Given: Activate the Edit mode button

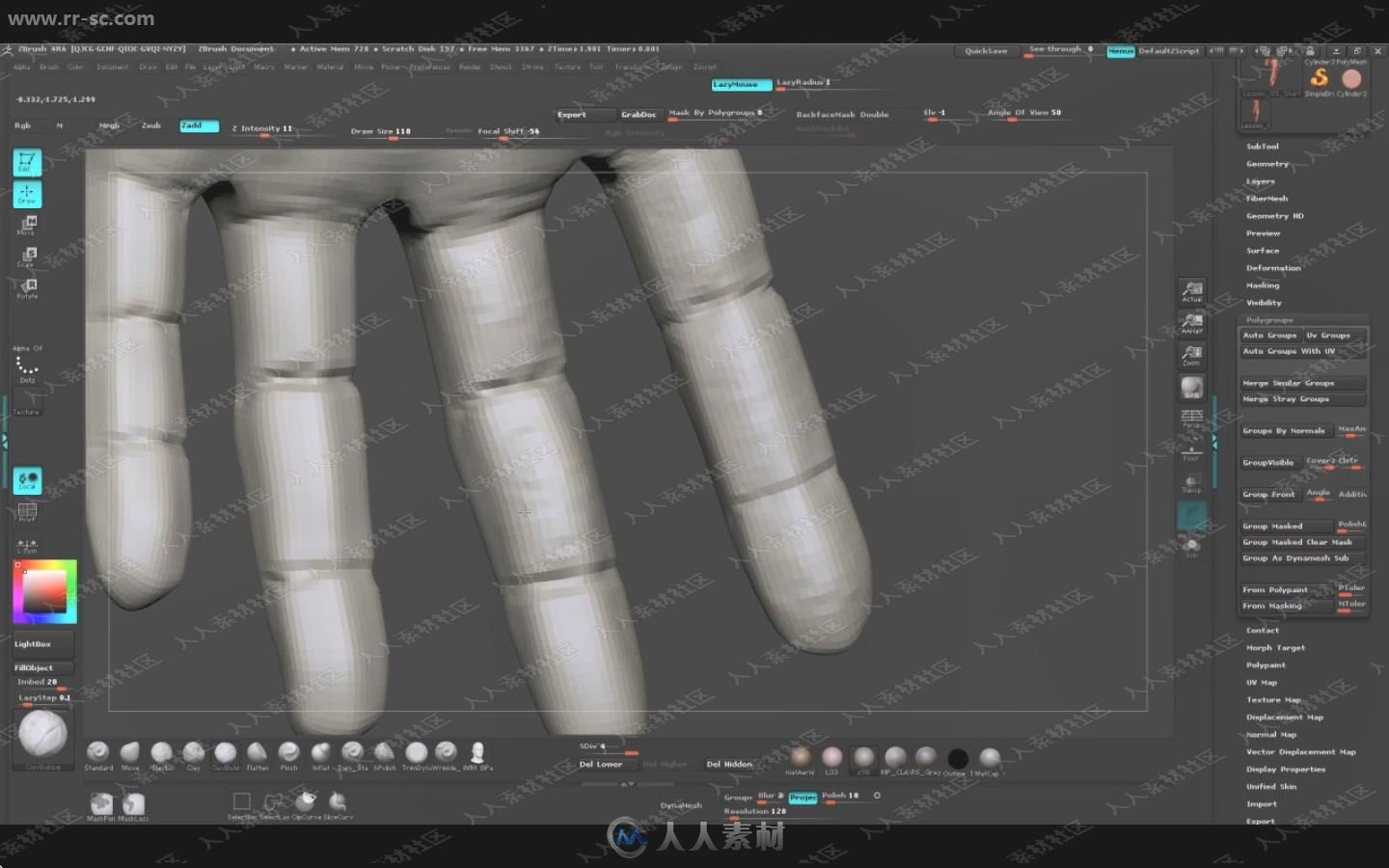Looking at the screenshot, I should (x=27, y=162).
